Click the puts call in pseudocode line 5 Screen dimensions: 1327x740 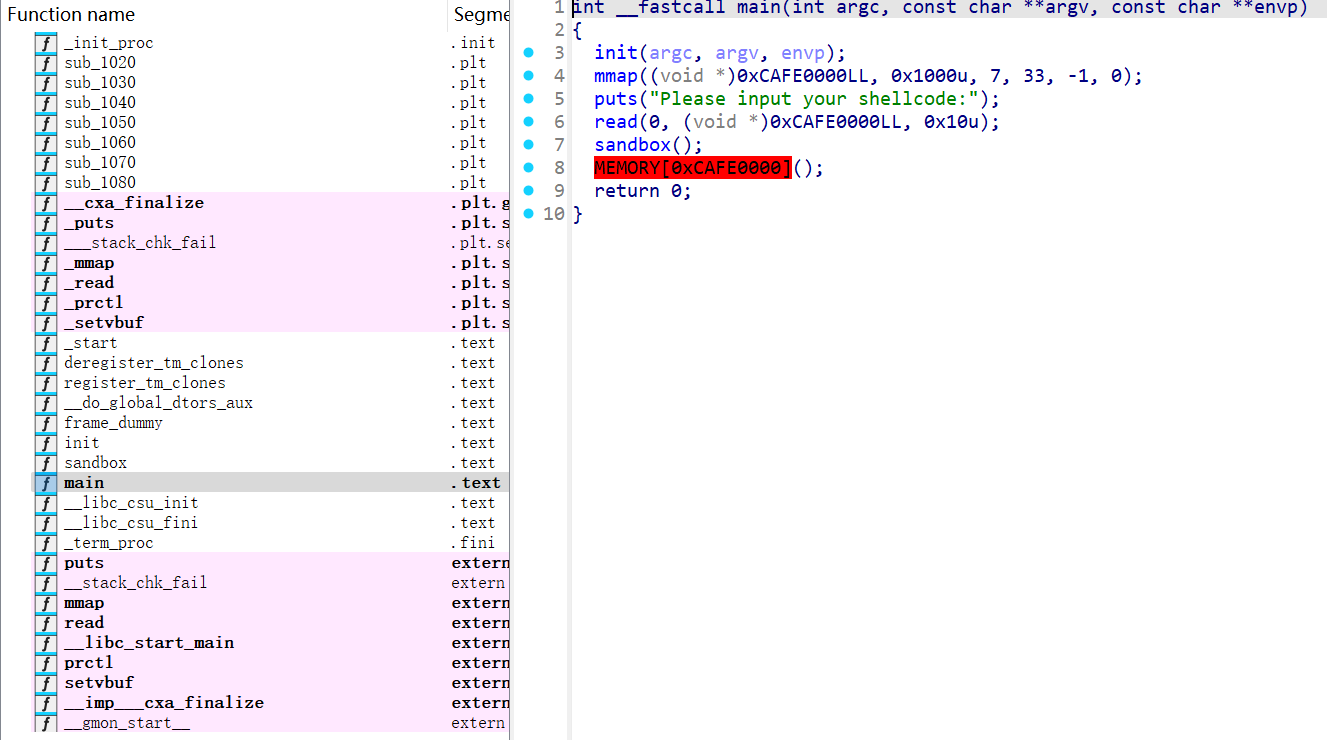(x=616, y=98)
